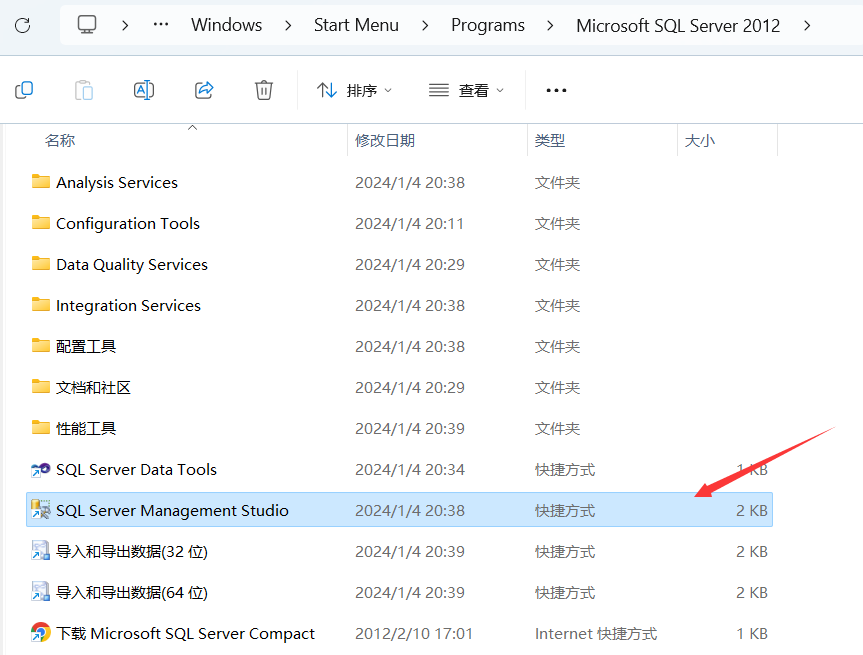
Task: Click the 导入和导出数据(32 位) shortcut icon
Action: point(41,550)
